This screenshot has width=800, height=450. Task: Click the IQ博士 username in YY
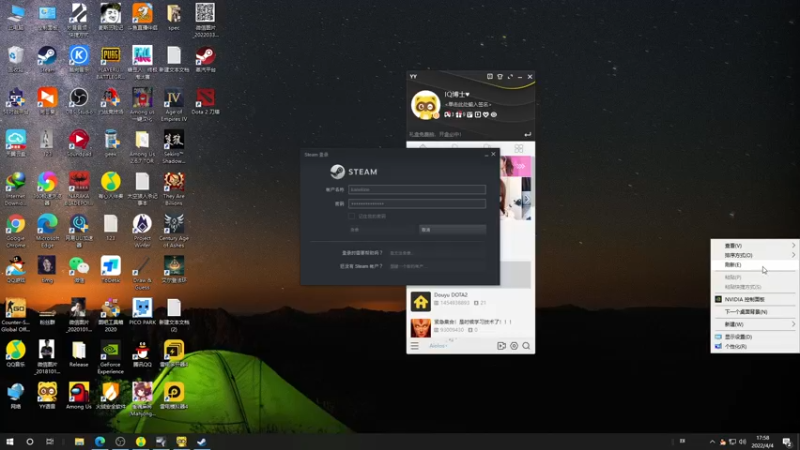pos(457,94)
